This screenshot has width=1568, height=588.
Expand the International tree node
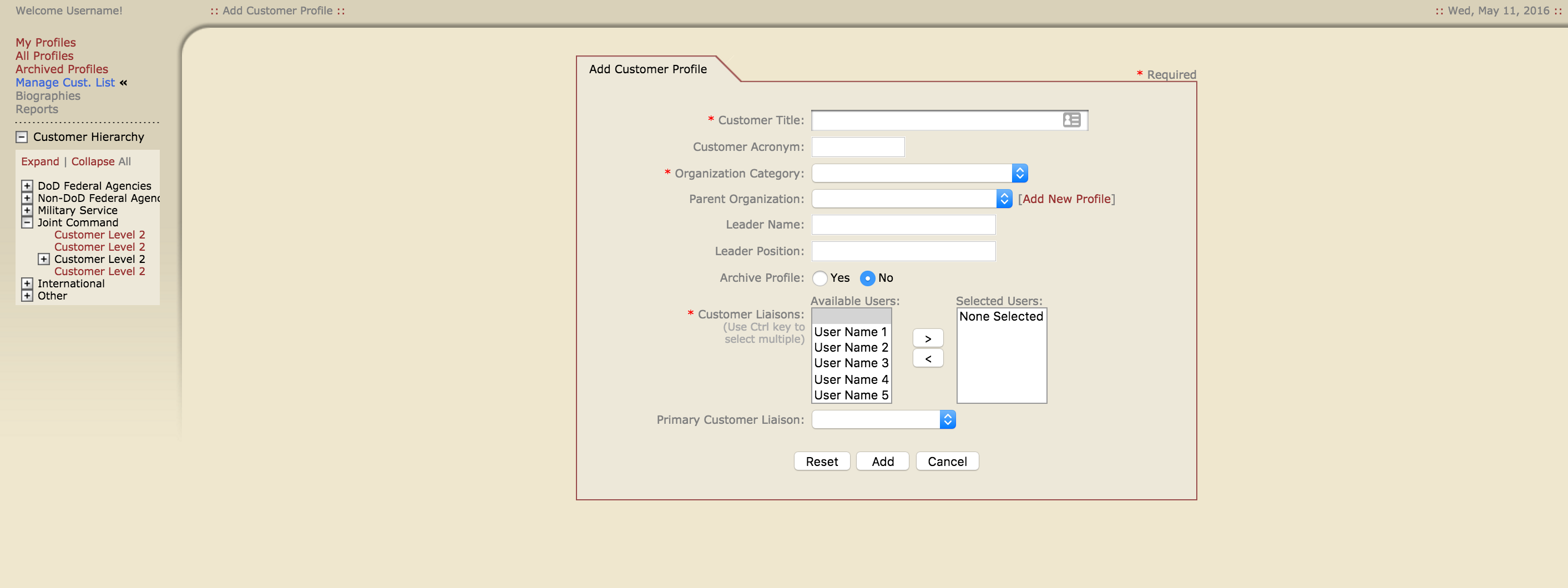click(x=27, y=283)
